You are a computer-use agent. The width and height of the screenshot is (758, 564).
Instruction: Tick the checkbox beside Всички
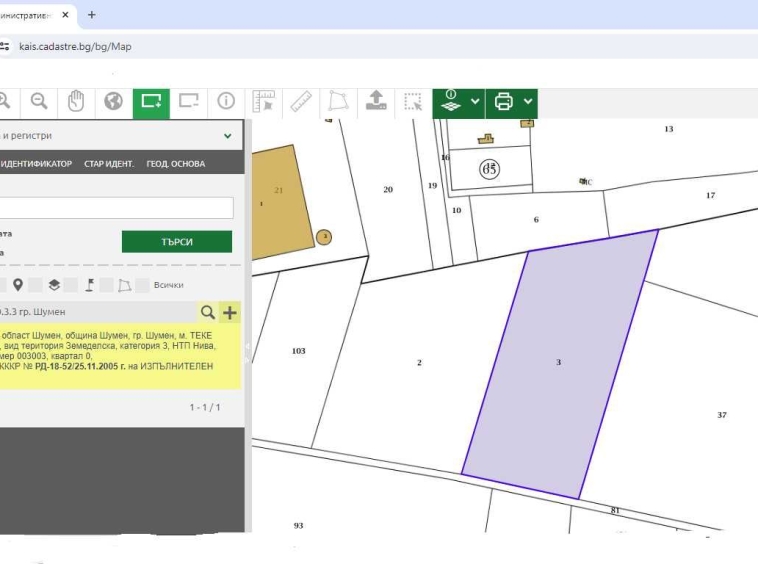click(142, 285)
